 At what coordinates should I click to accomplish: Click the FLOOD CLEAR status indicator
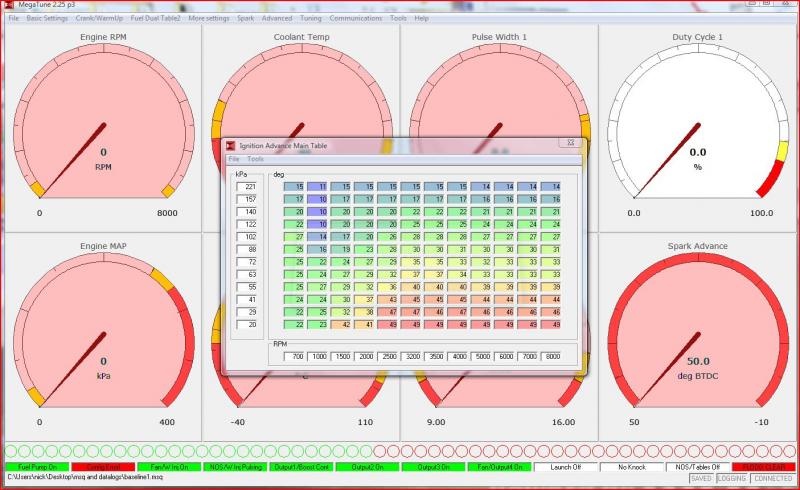[763, 467]
